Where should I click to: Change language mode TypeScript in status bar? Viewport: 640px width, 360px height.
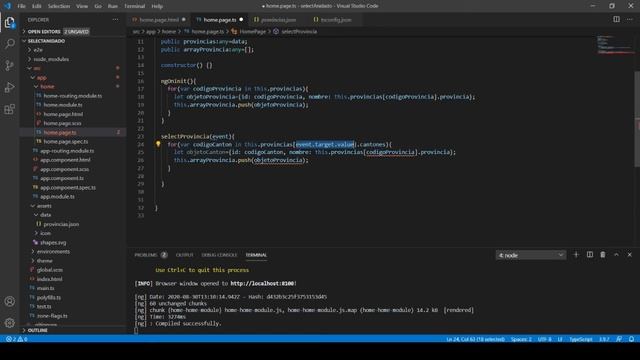(580, 339)
